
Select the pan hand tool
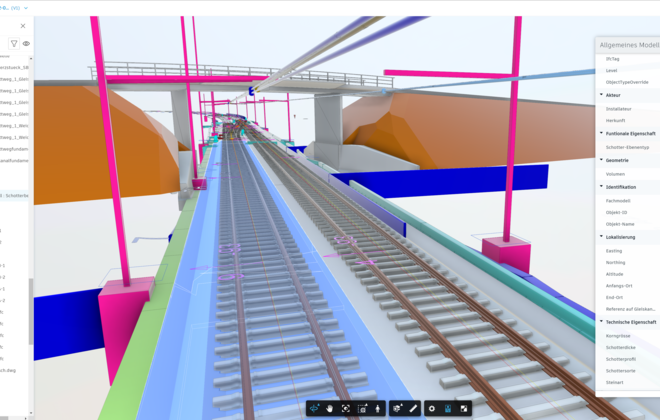[329, 408]
